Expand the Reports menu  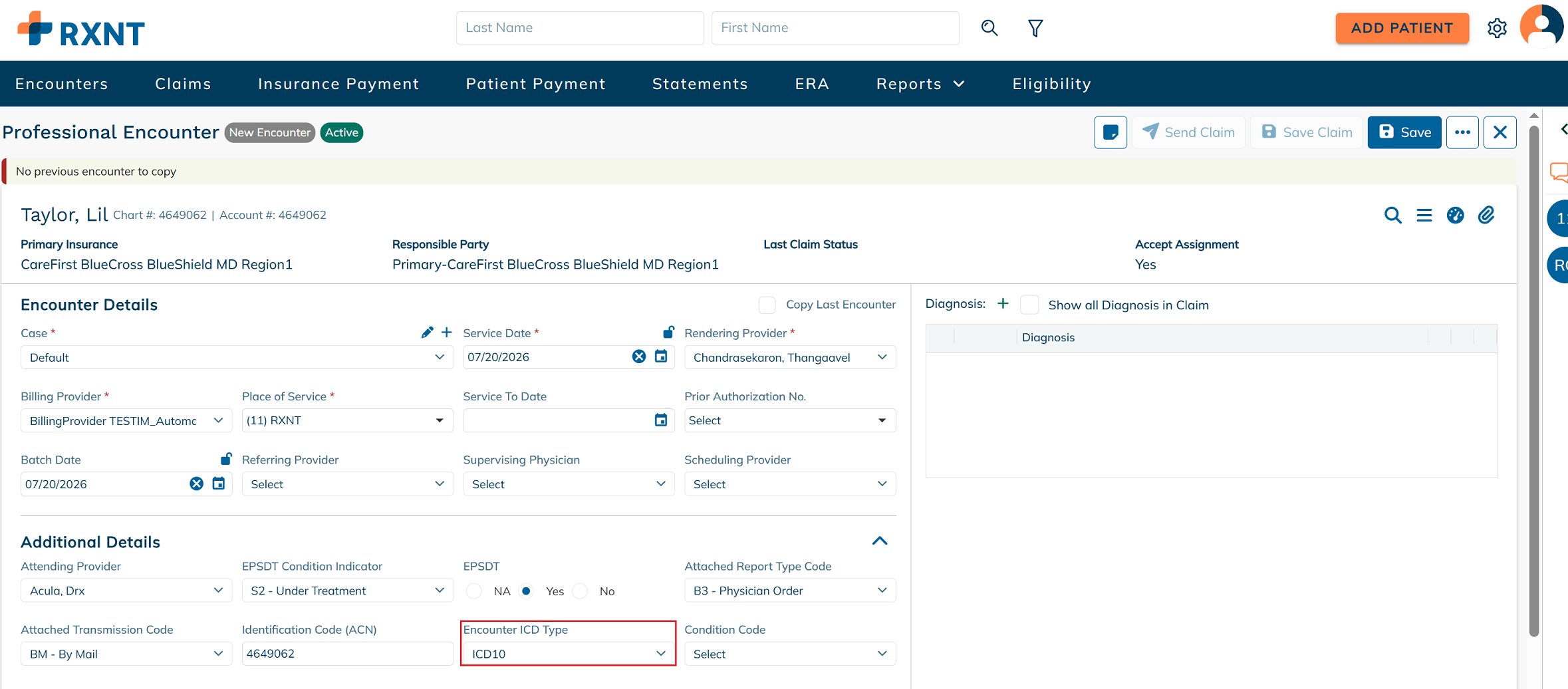920,84
